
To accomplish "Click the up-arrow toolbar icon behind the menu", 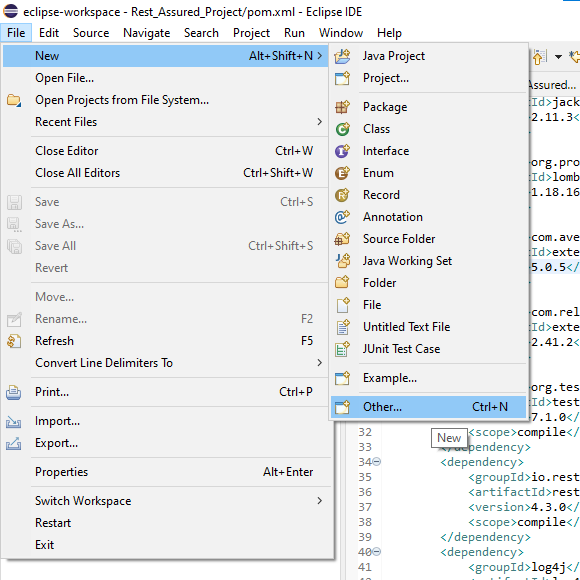I will 539,57.
